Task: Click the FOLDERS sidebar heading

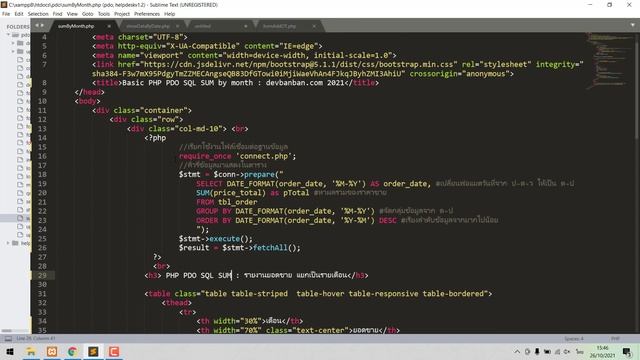Action: [18, 27]
